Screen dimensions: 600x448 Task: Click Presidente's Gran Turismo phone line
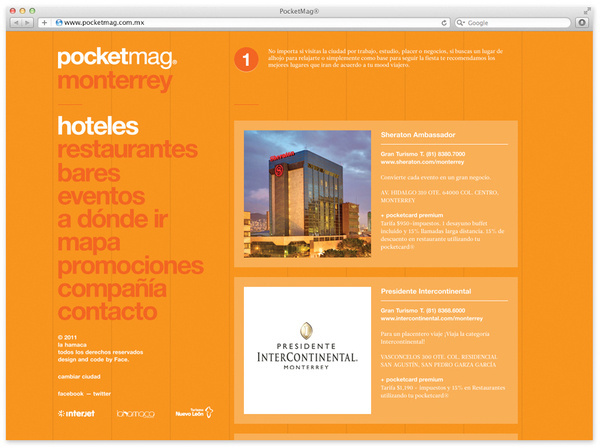pos(423,311)
